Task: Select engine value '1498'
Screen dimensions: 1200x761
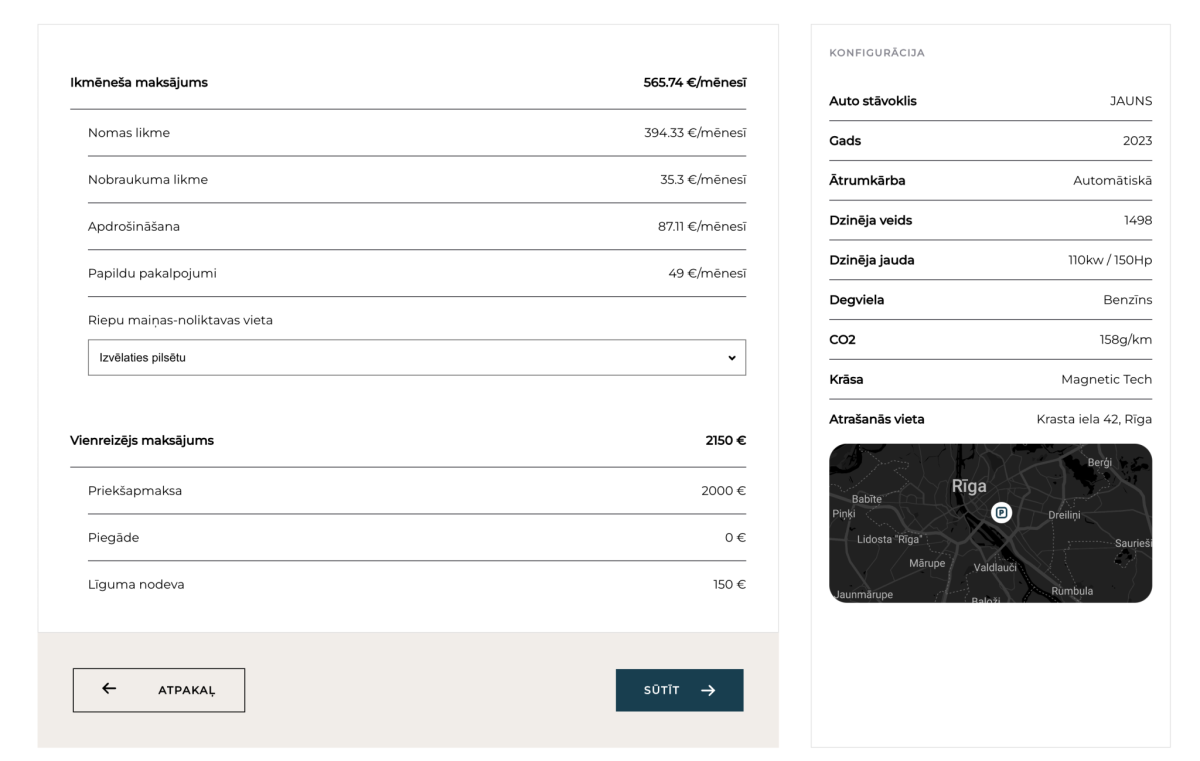Action: pyautogui.click(x=1138, y=220)
